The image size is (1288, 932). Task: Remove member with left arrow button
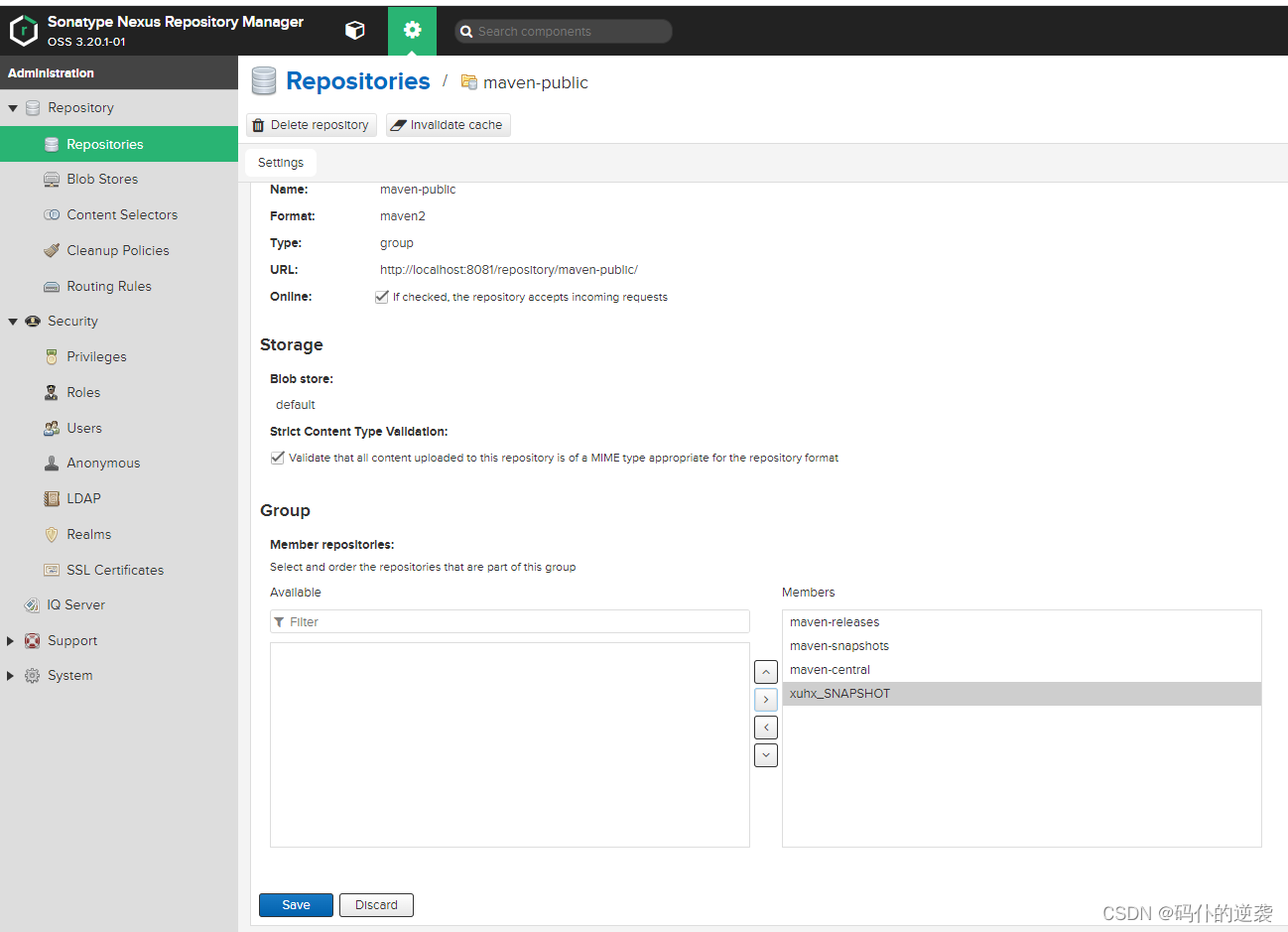(x=766, y=728)
